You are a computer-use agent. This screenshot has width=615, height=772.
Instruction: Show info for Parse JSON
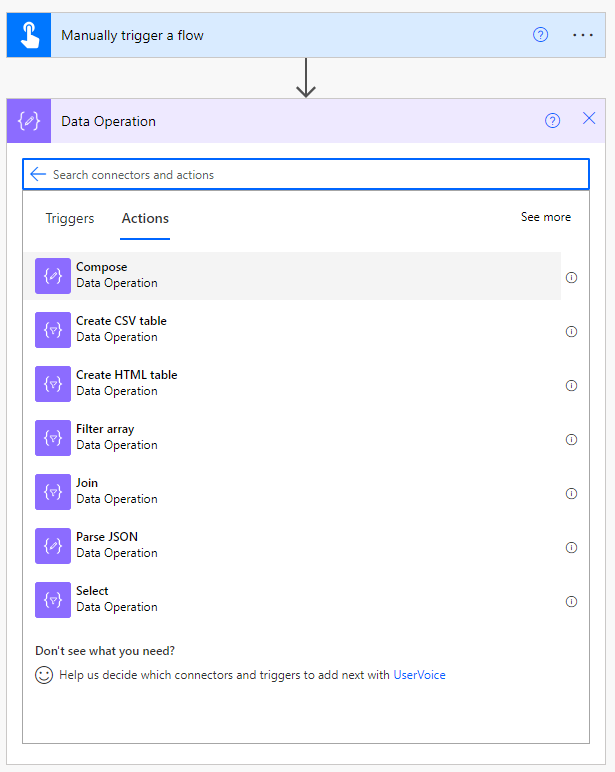[571, 547]
